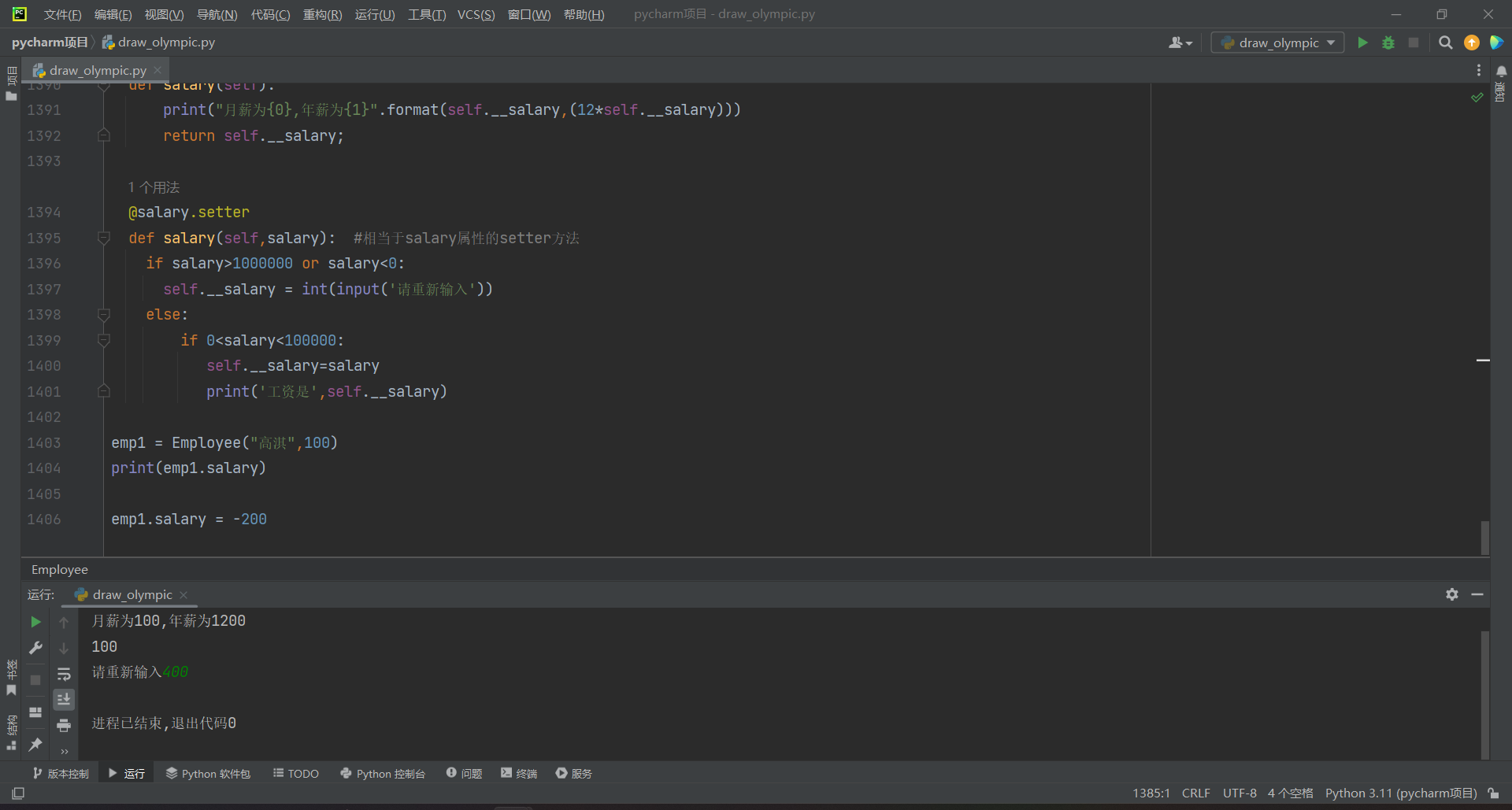Run draw_olympic with the green toolbar arrow
The height and width of the screenshot is (810, 1512).
pos(1362,43)
